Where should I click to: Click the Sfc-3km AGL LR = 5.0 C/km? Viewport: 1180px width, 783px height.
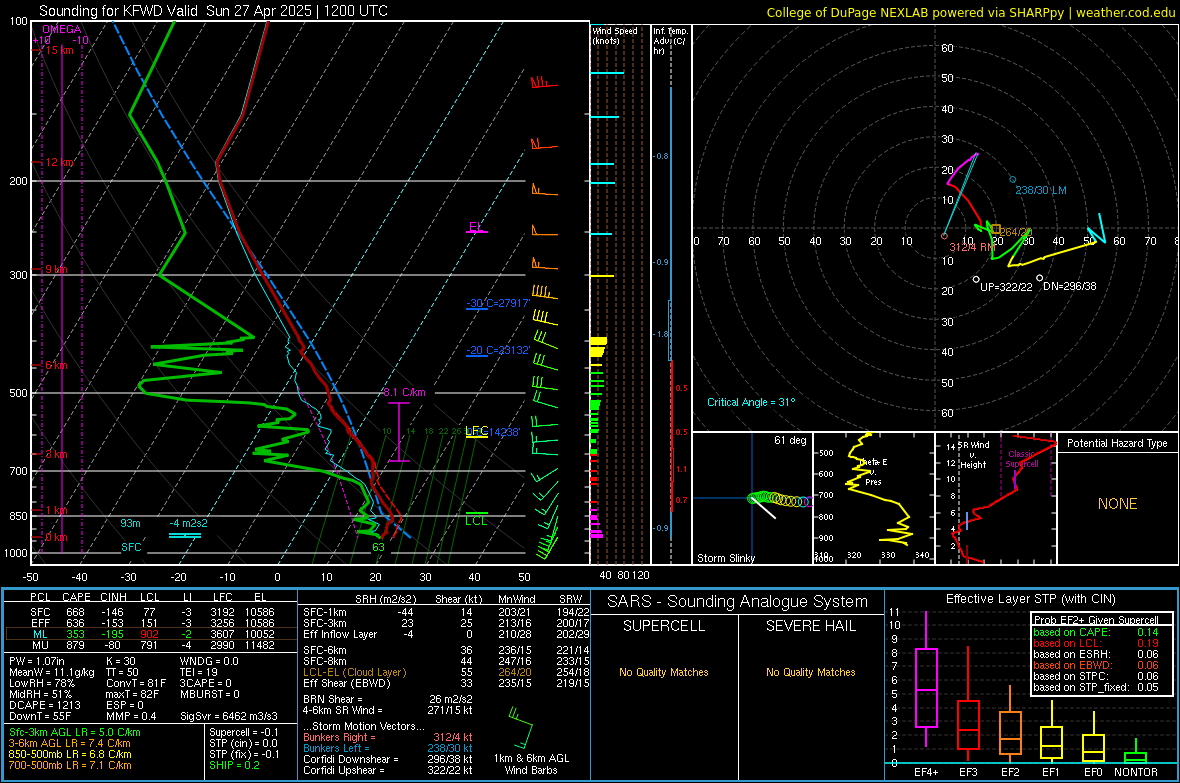point(75,732)
